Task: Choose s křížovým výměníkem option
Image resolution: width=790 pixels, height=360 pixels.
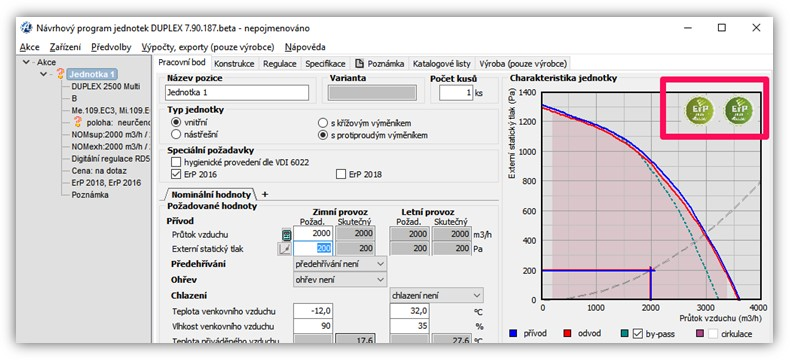Action: (322, 123)
